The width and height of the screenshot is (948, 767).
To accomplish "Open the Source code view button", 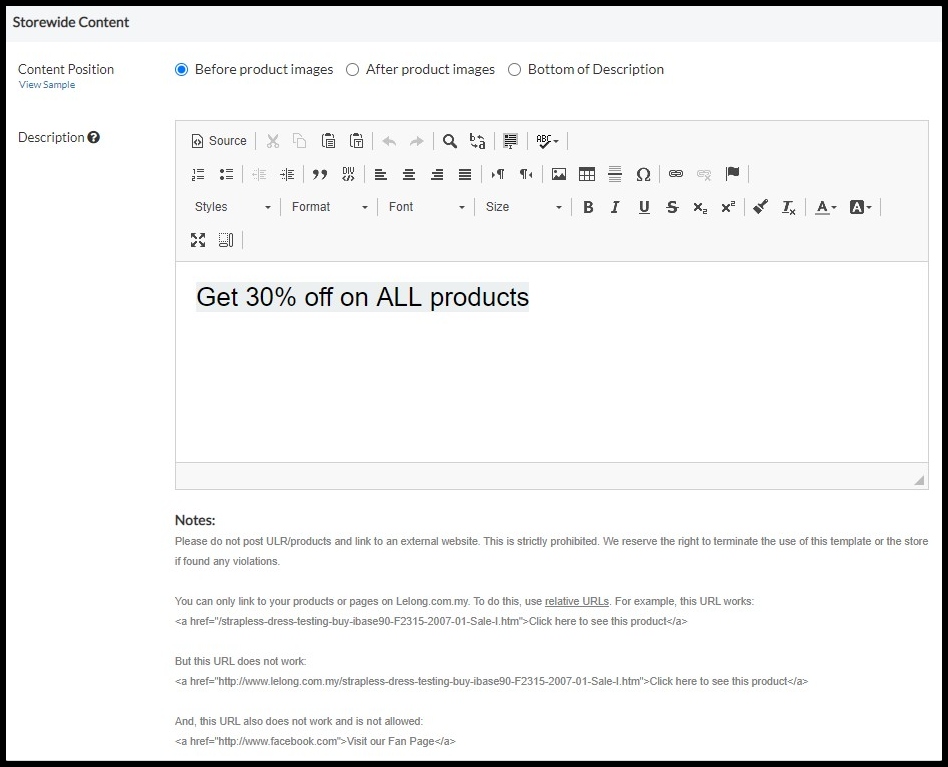I will point(219,141).
